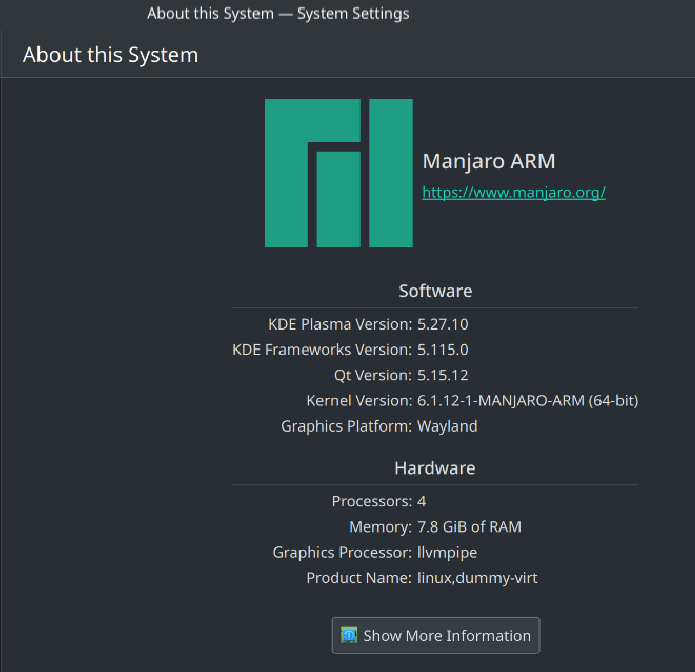Click the Processors count value

click(x=421, y=501)
